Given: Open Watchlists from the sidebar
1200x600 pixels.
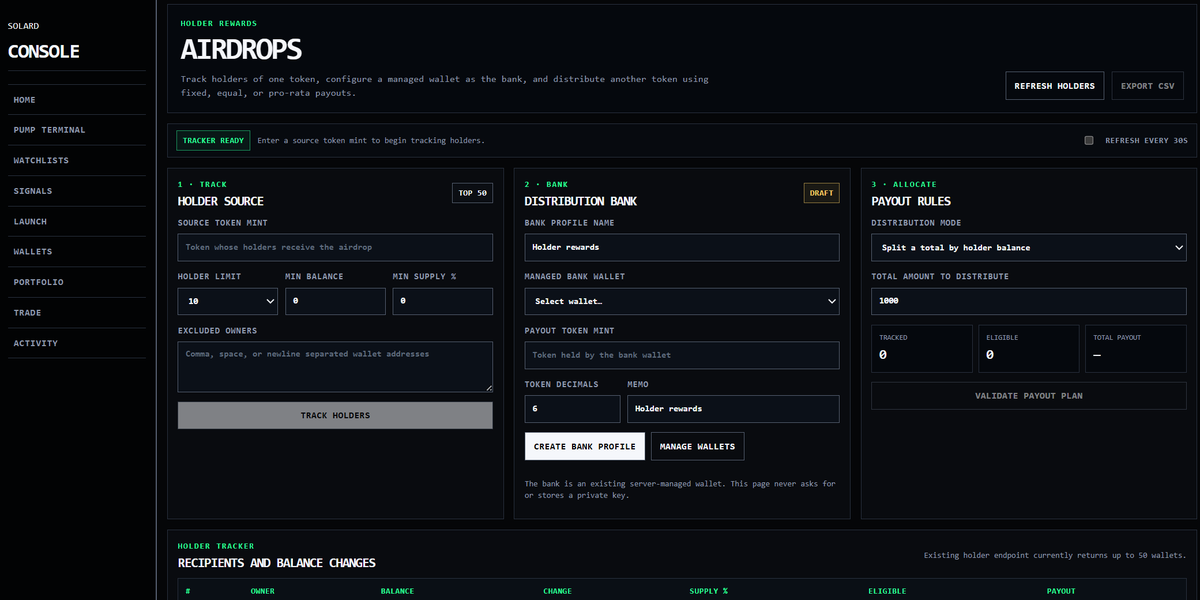Looking at the screenshot, I should coord(77,161).
